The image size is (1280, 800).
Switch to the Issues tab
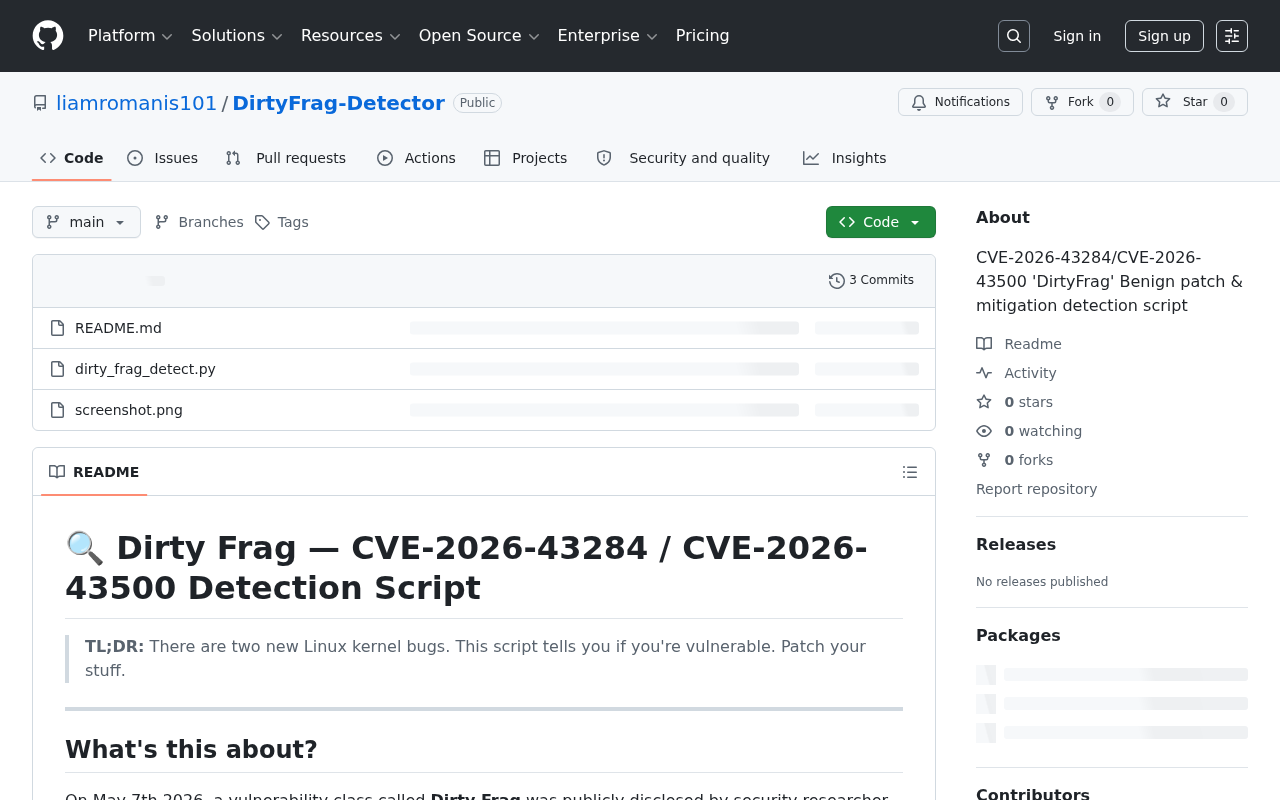(163, 158)
